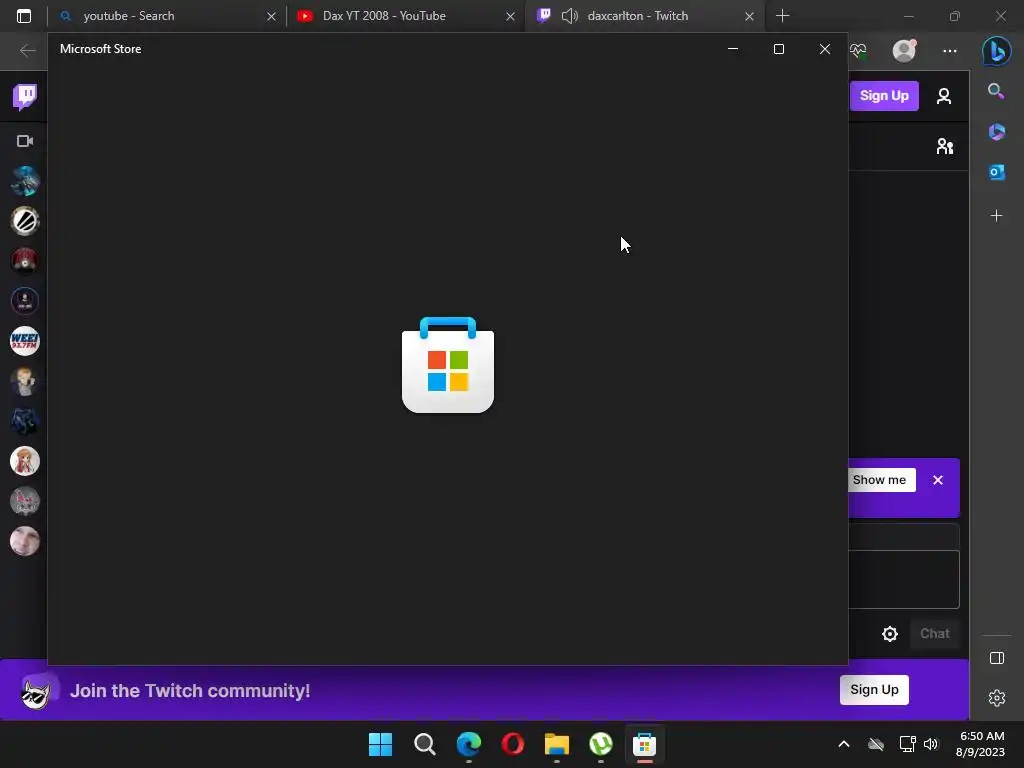Switch to the daxcarlton - Twitch tab
This screenshot has height=768, width=1024.
(645, 16)
